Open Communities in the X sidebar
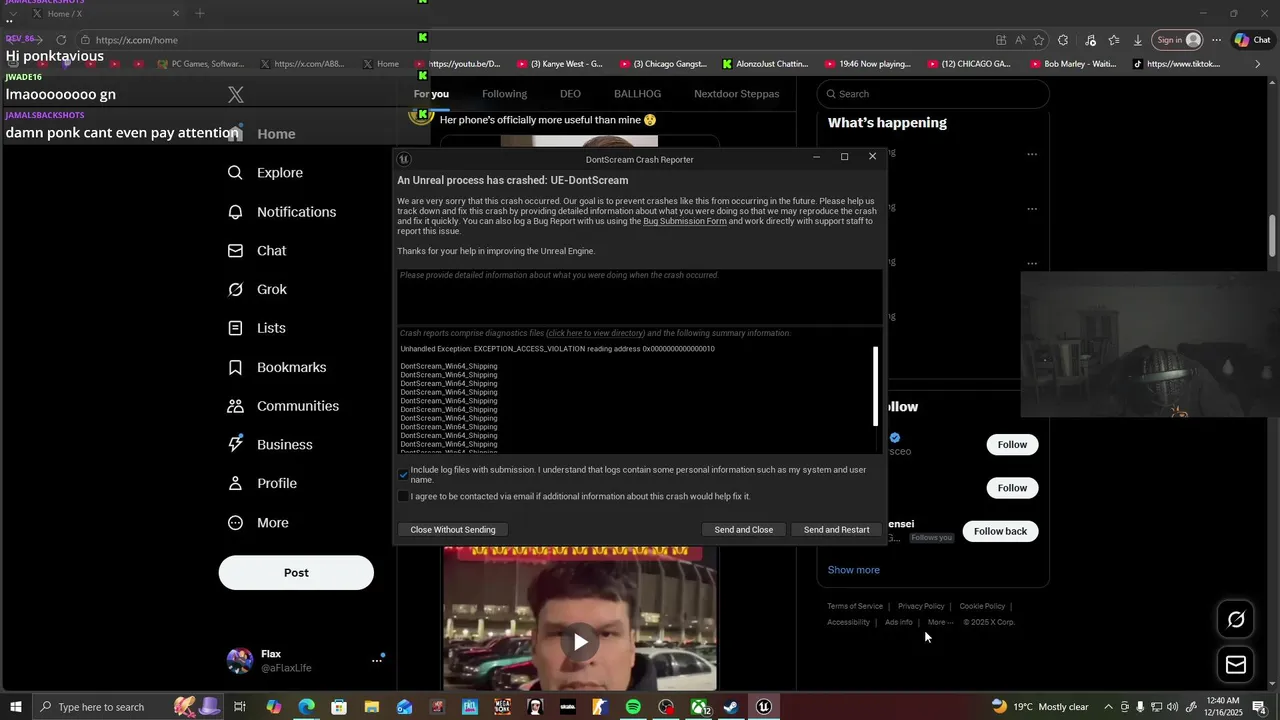 [283, 406]
